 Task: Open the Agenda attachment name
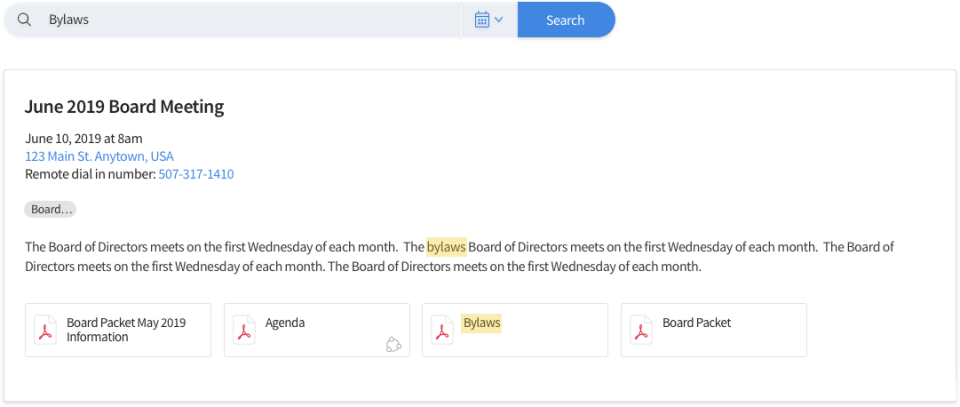coord(285,323)
